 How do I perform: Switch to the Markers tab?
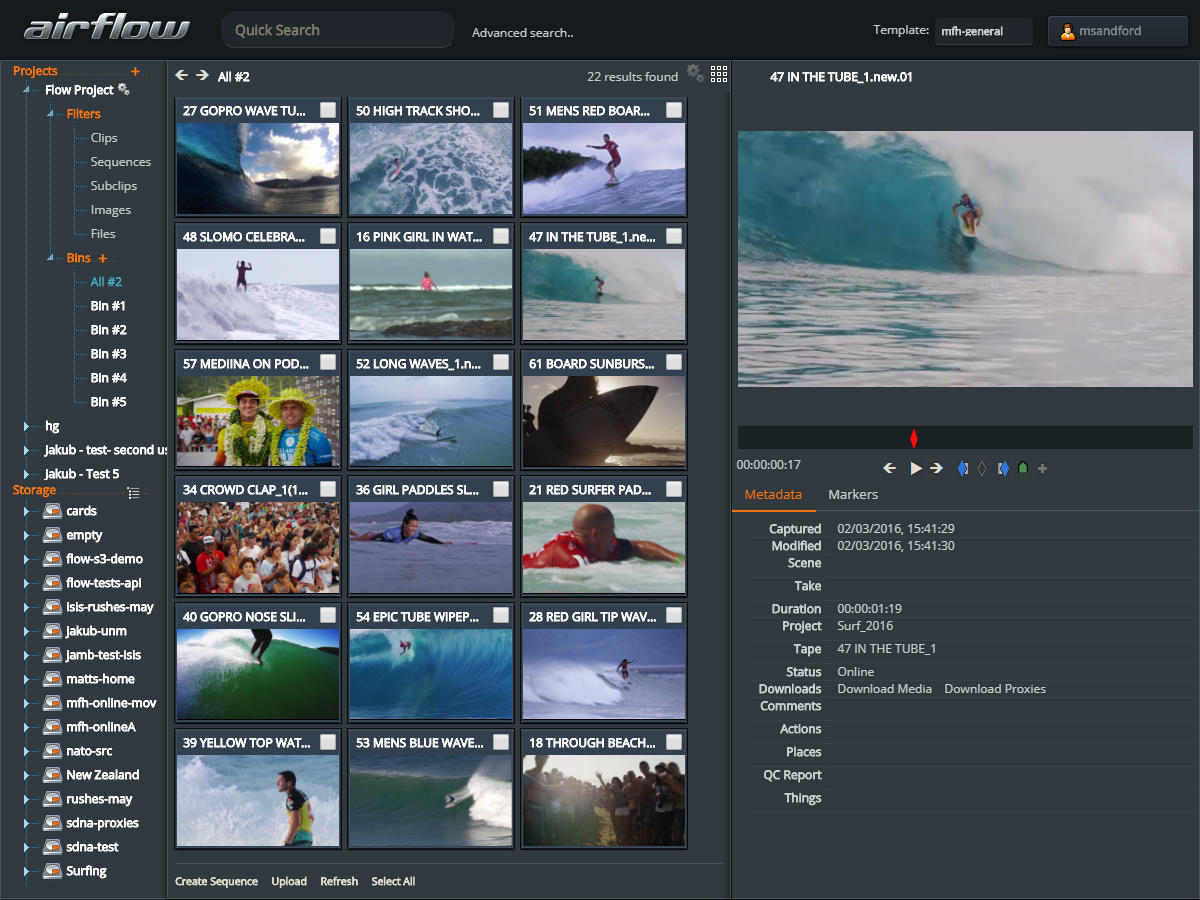tap(852, 494)
